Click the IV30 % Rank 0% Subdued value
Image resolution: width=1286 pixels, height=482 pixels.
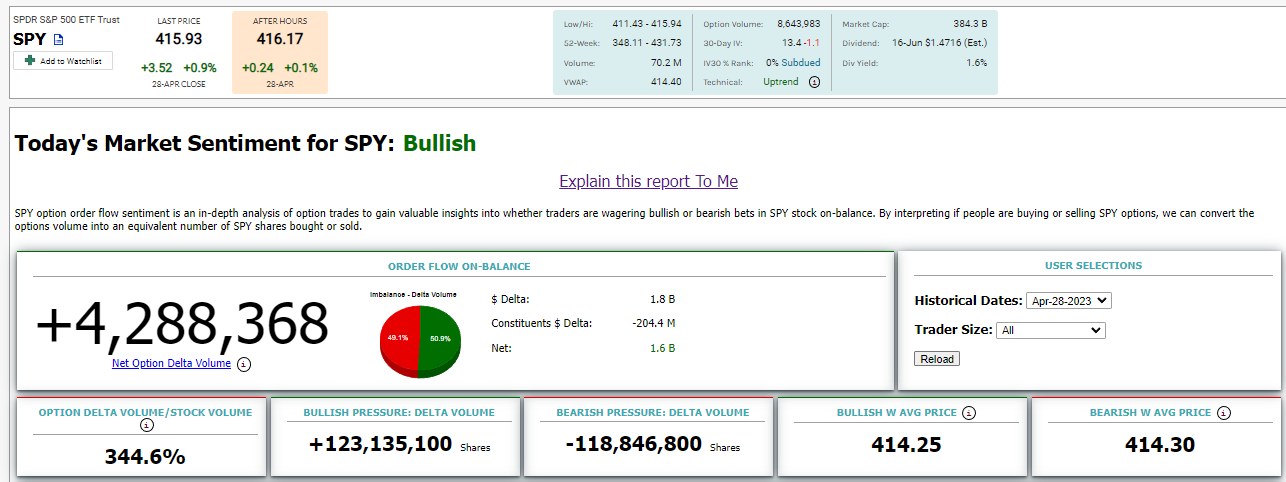coord(794,62)
